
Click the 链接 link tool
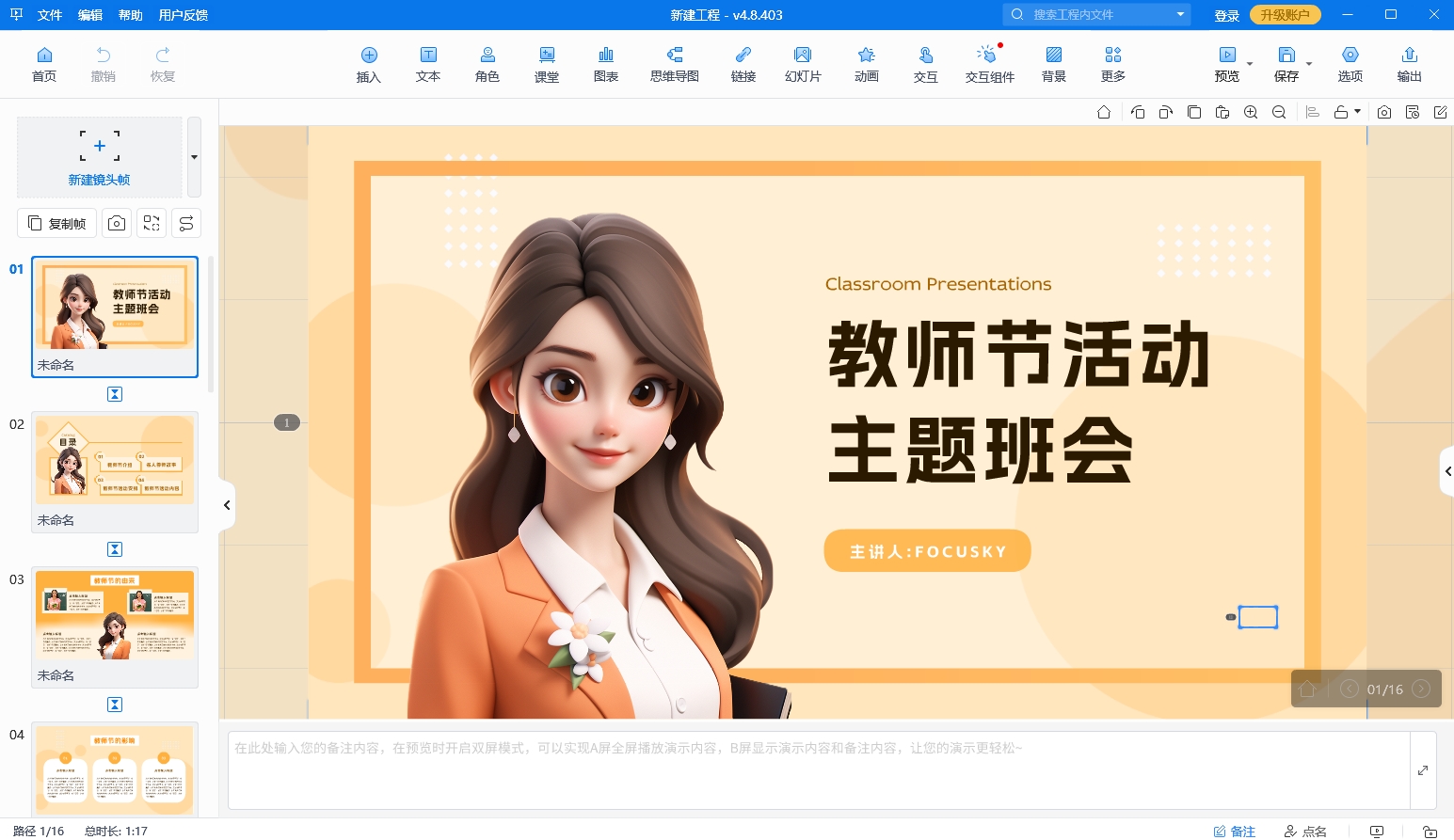click(743, 65)
